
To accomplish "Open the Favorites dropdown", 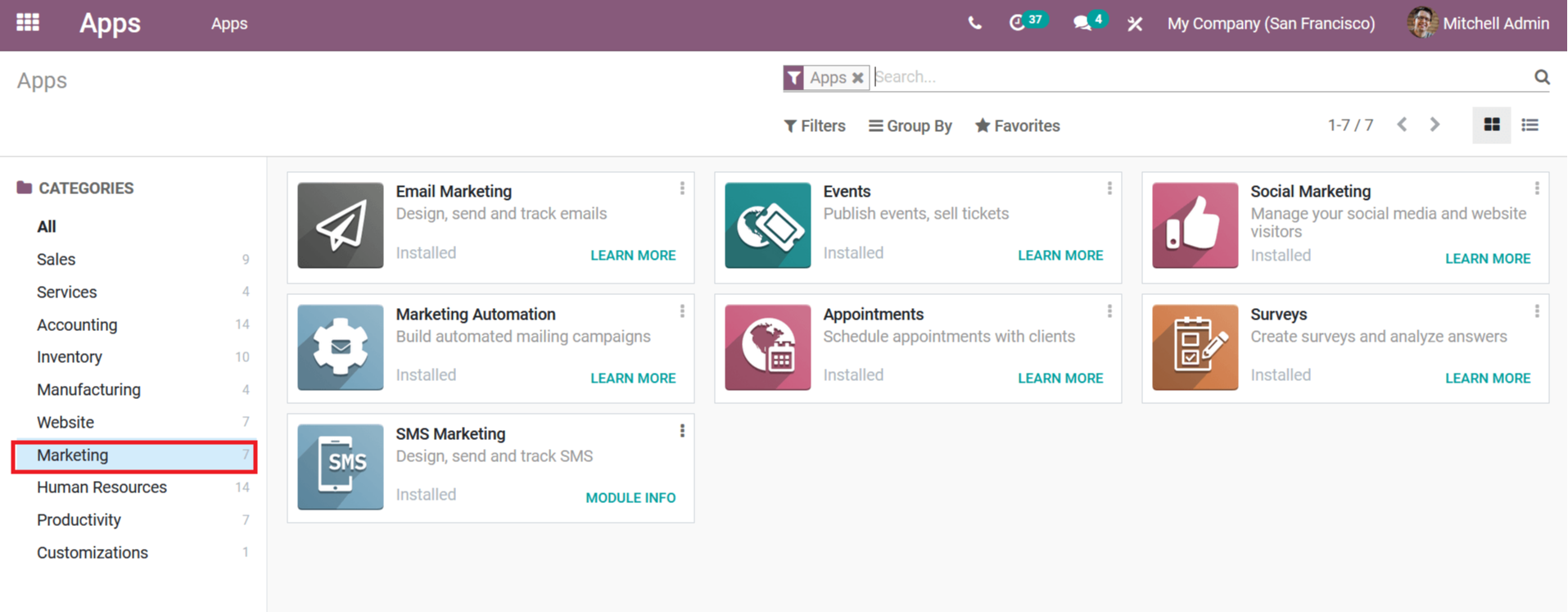I will [1018, 126].
